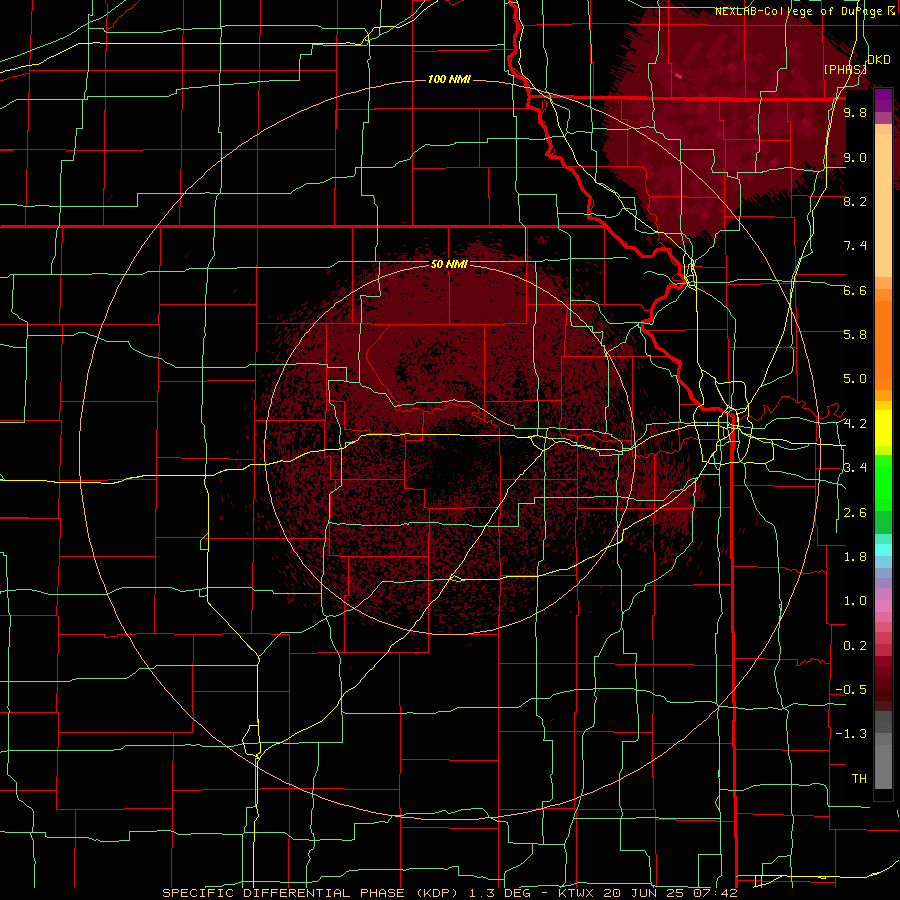
Task: Select the 5.0 scale value
Action: point(855,379)
